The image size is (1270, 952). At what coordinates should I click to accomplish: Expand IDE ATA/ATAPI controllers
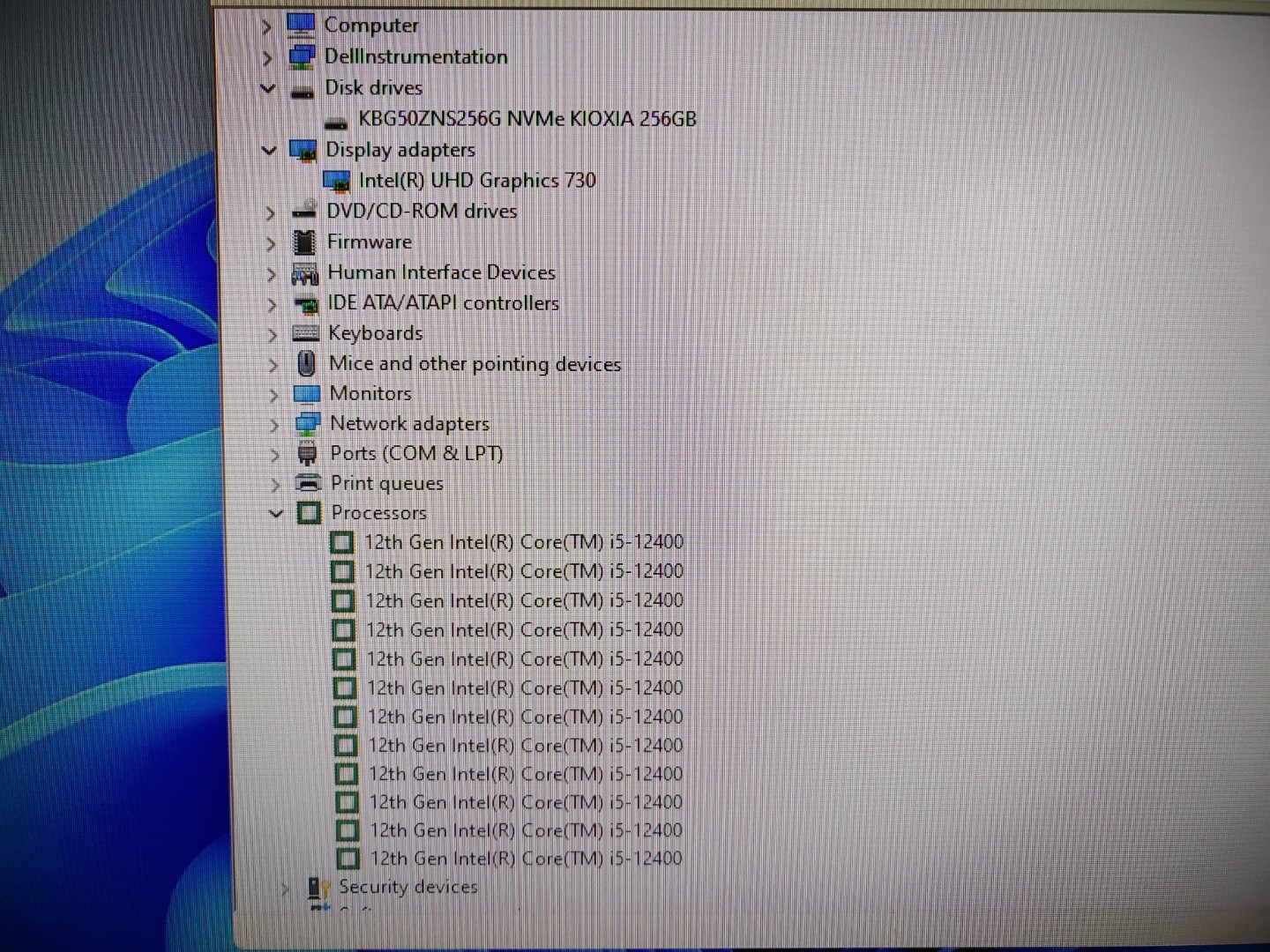tap(272, 305)
